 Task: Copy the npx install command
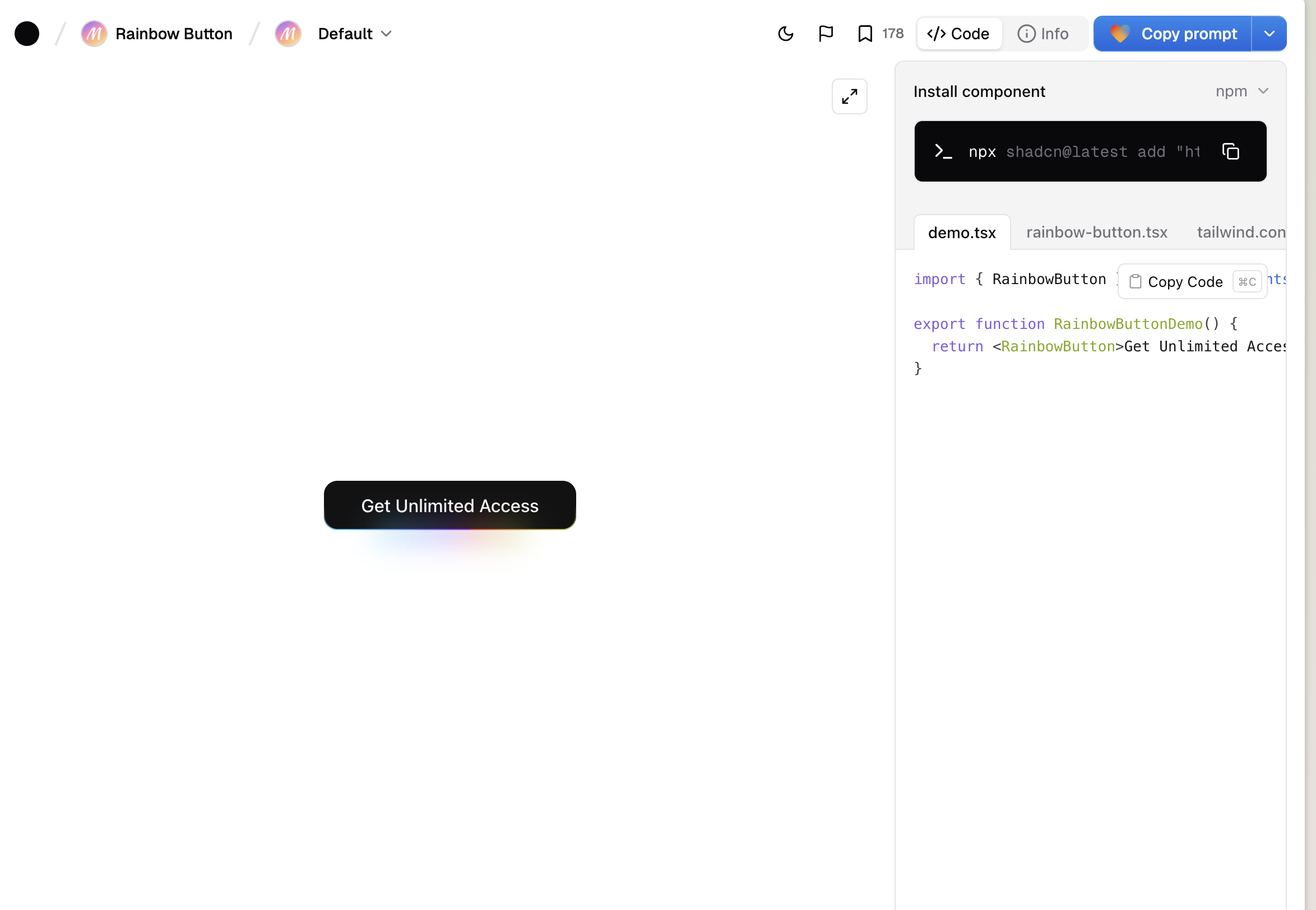(1230, 151)
